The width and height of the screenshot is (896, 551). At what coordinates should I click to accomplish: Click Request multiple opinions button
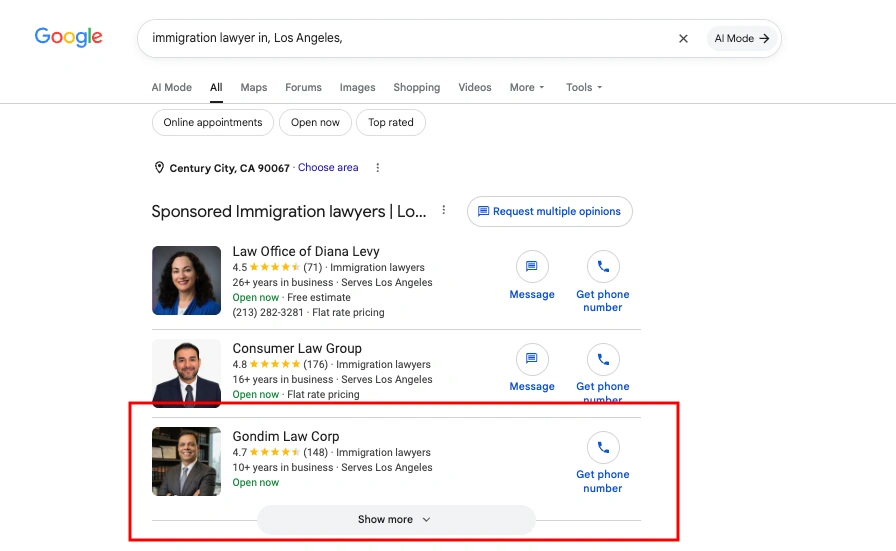click(x=550, y=211)
